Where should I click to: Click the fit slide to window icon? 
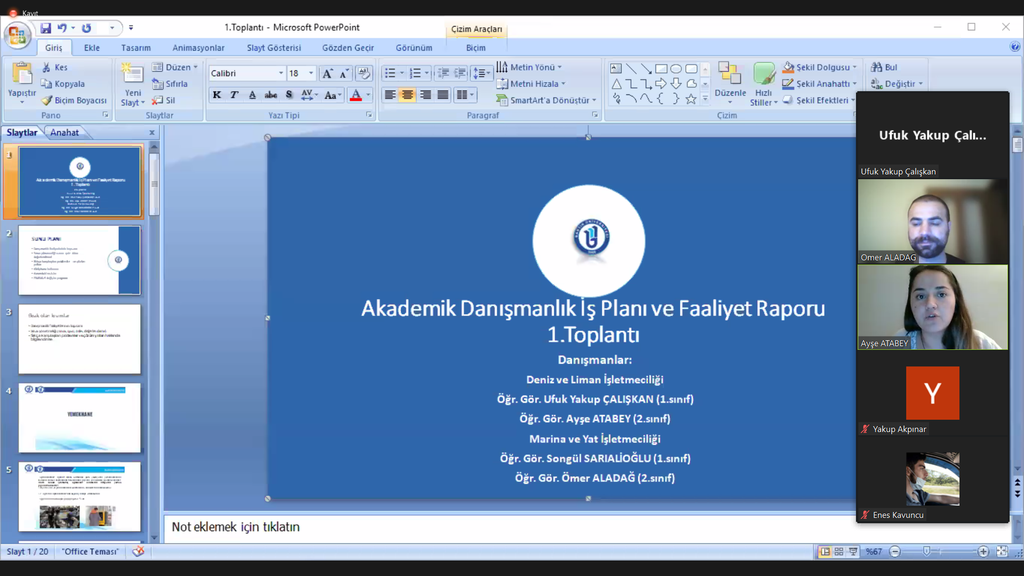[1002, 552]
